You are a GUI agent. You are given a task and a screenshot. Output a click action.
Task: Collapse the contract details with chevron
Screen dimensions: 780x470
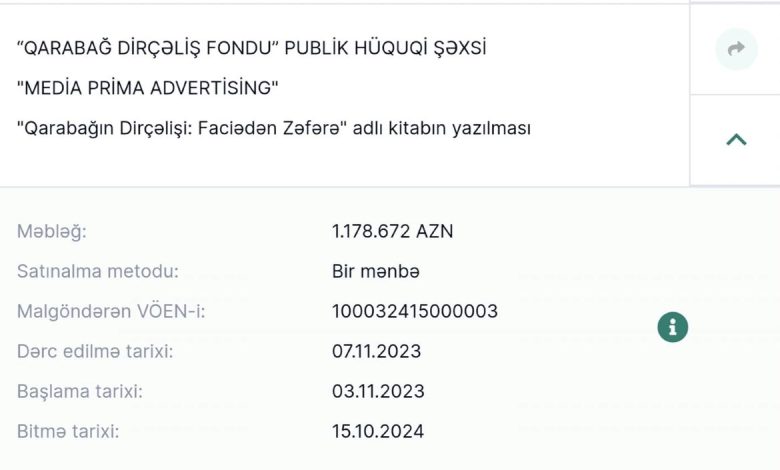pyautogui.click(x=736, y=140)
